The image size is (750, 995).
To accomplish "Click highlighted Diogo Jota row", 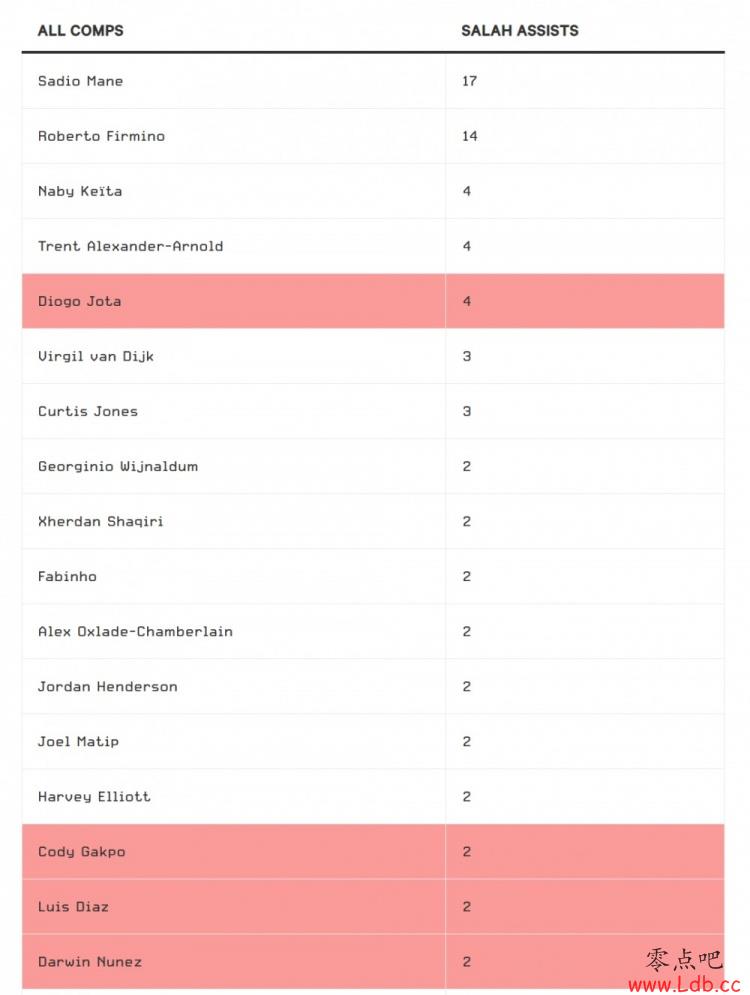I will 373,301.
